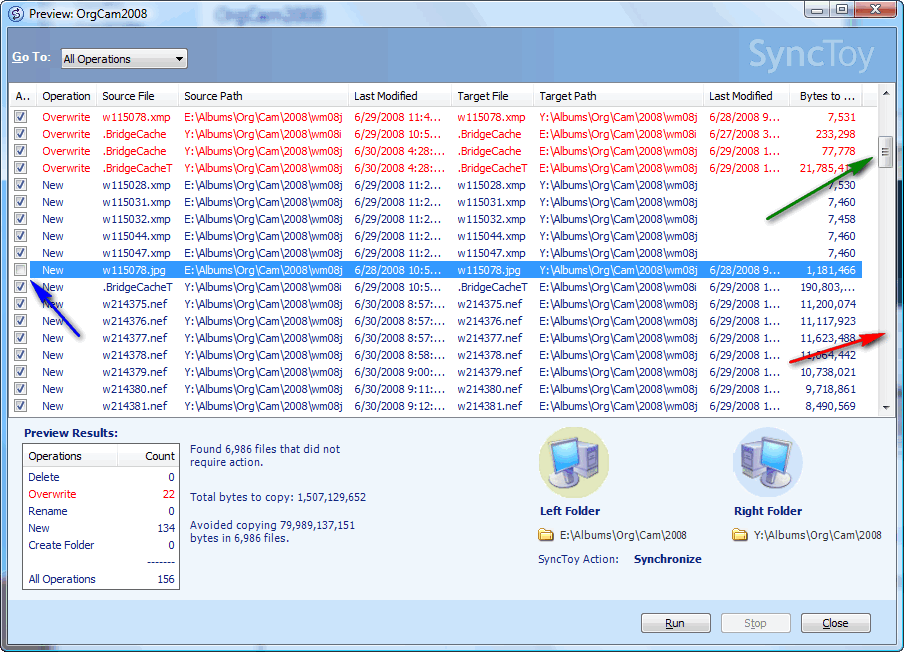
Task: Click the Close button
Action: click(x=835, y=623)
